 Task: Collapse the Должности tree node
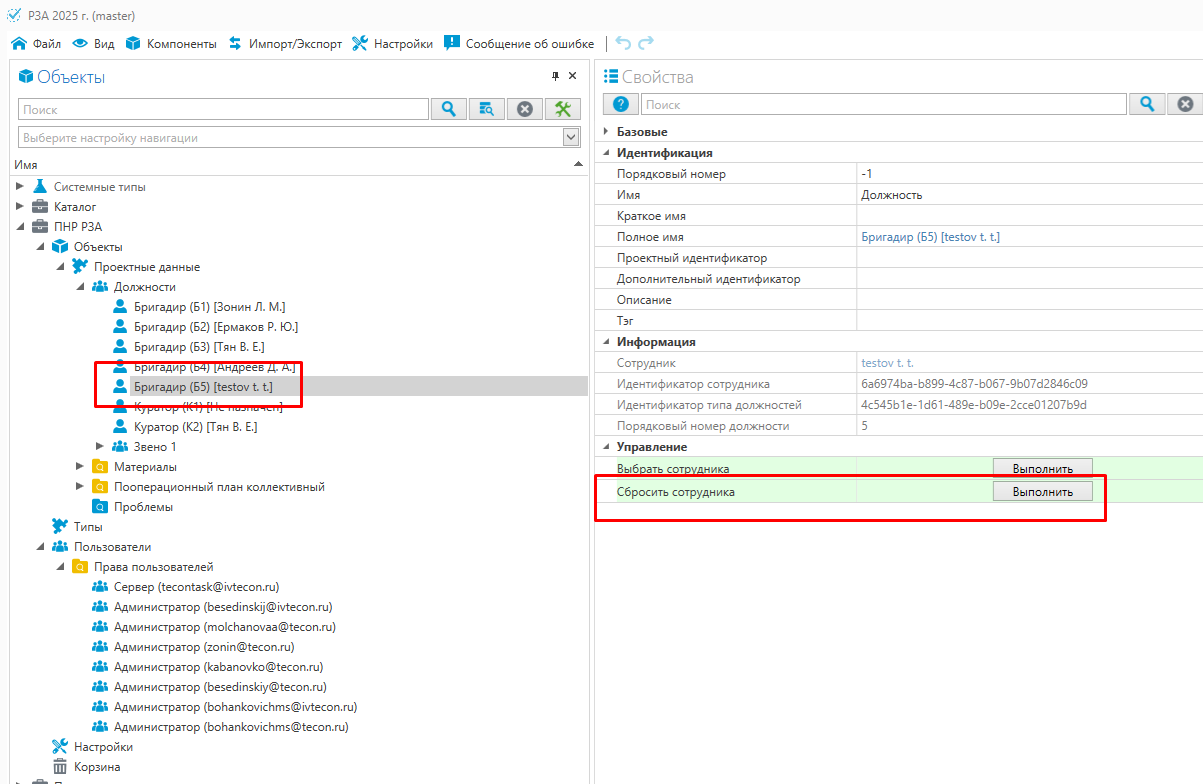click(80, 287)
